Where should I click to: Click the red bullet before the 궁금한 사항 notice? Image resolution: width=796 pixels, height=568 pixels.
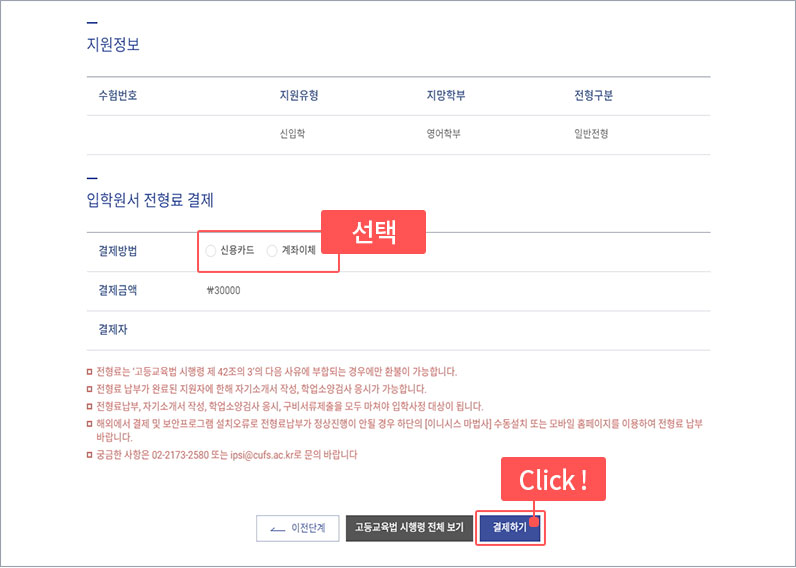tap(90, 455)
